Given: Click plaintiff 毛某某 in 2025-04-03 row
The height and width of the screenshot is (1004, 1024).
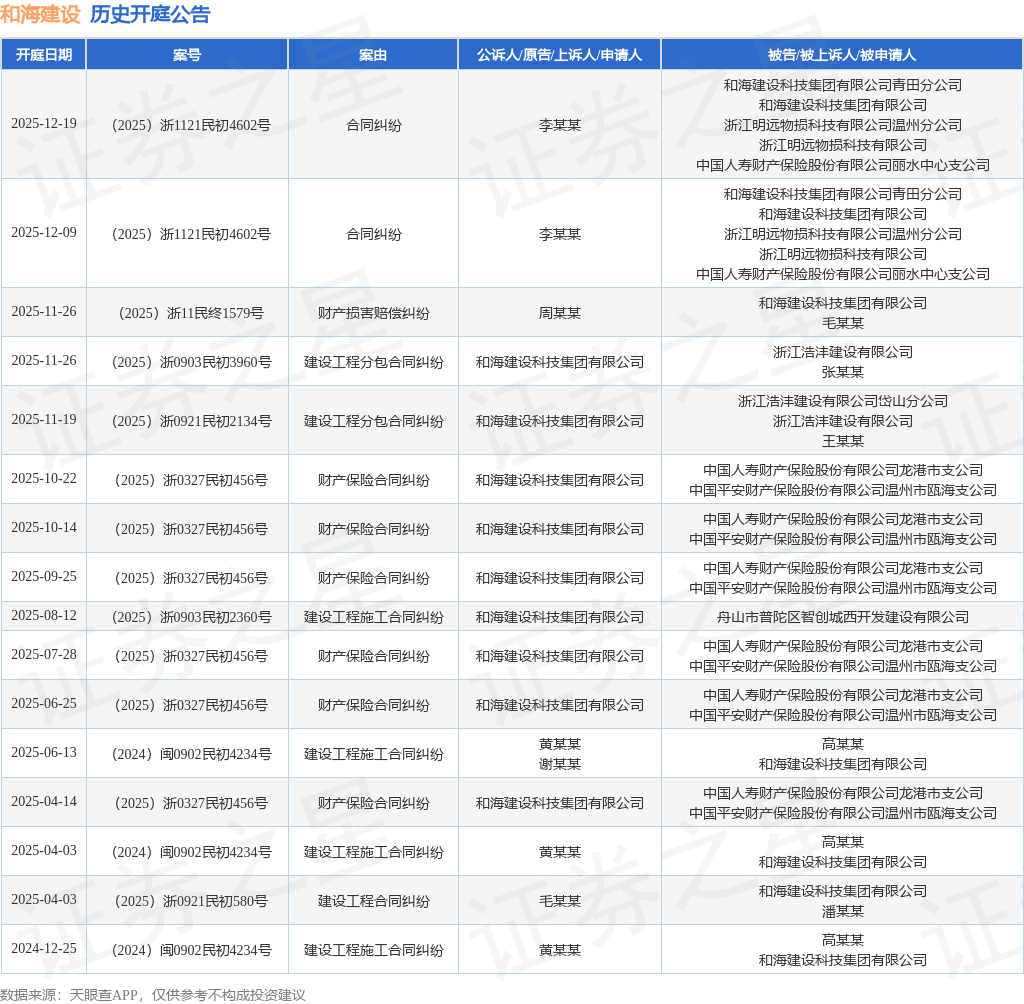Looking at the screenshot, I should [560, 901].
